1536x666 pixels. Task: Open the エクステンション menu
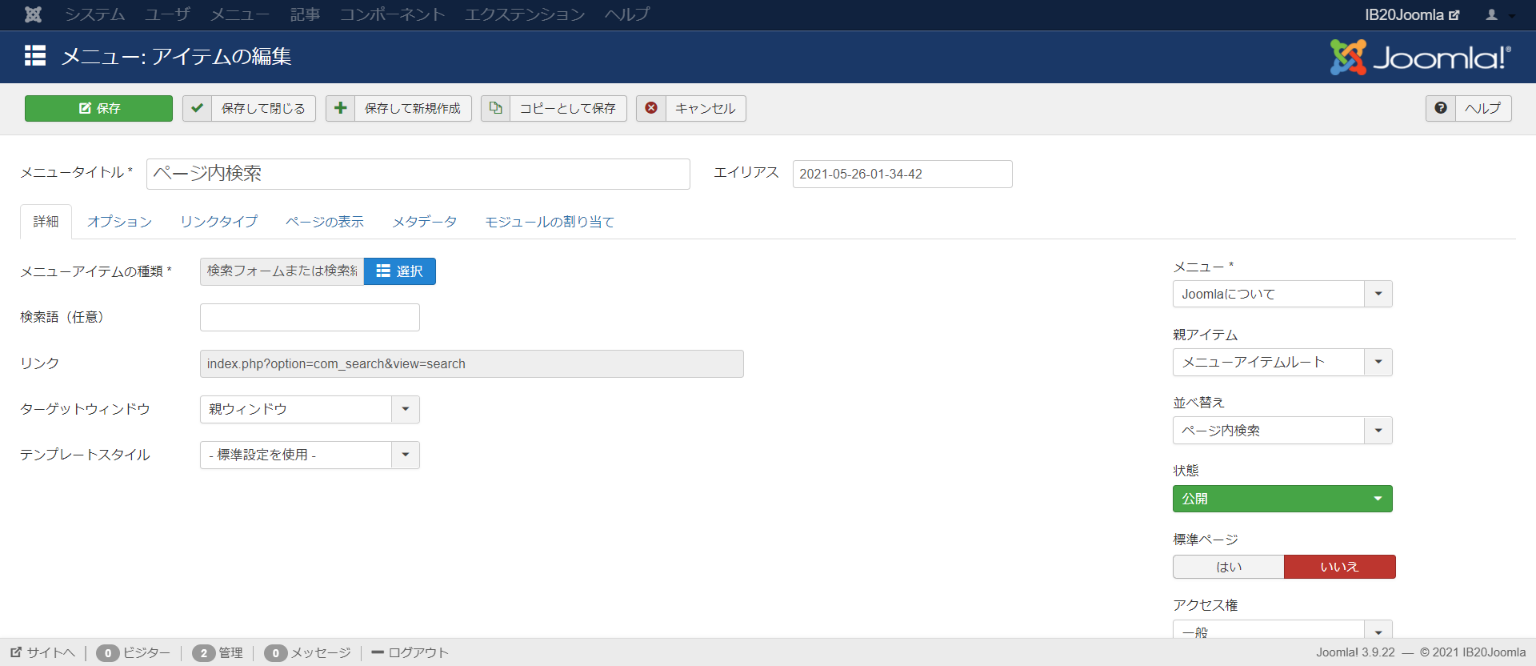coord(525,15)
